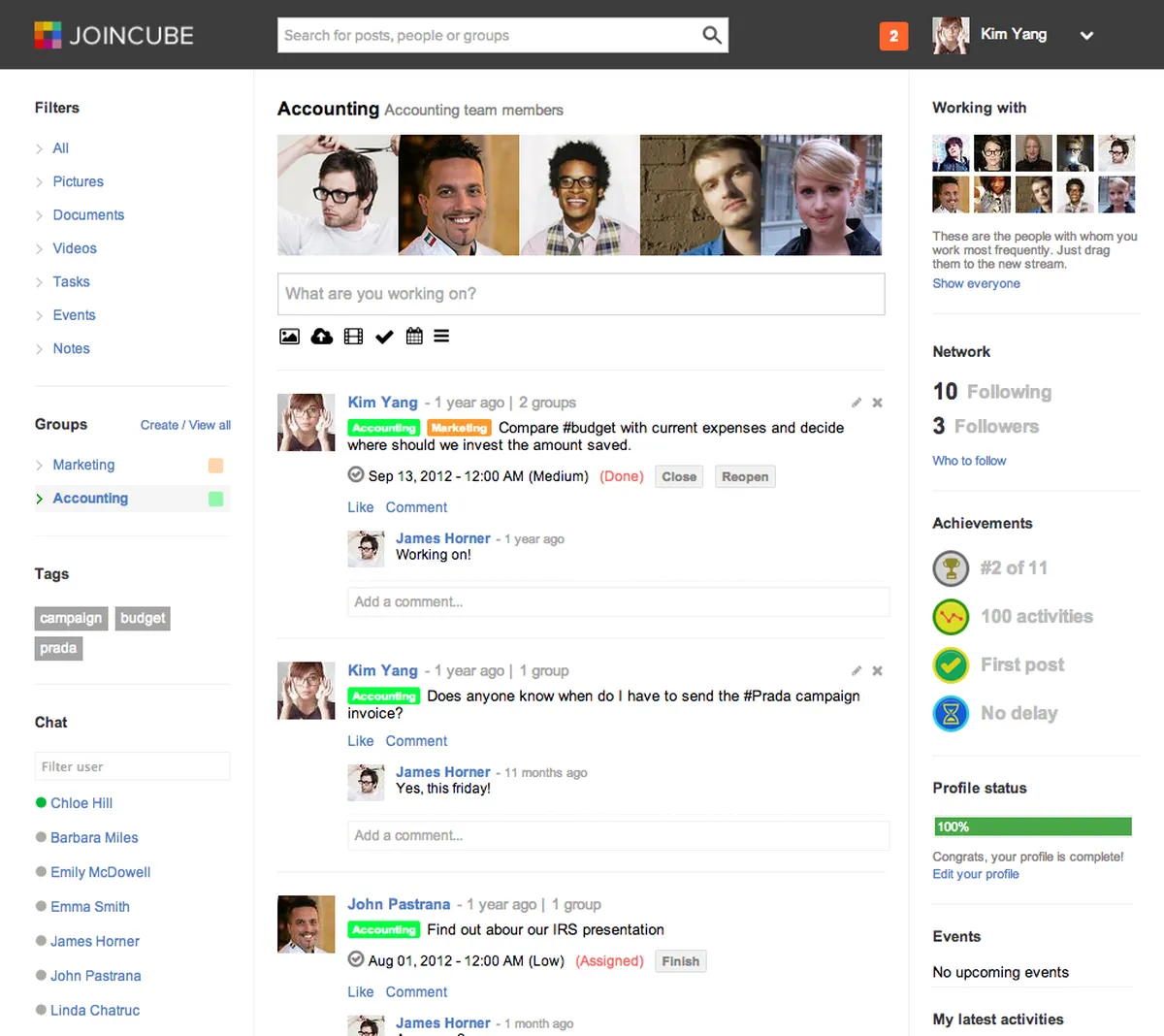The height and width of the screenshot is (1036, 1164).
Task: Create a task using the checkmark icon
Action: pyautogui.click(x=384, y=337)
